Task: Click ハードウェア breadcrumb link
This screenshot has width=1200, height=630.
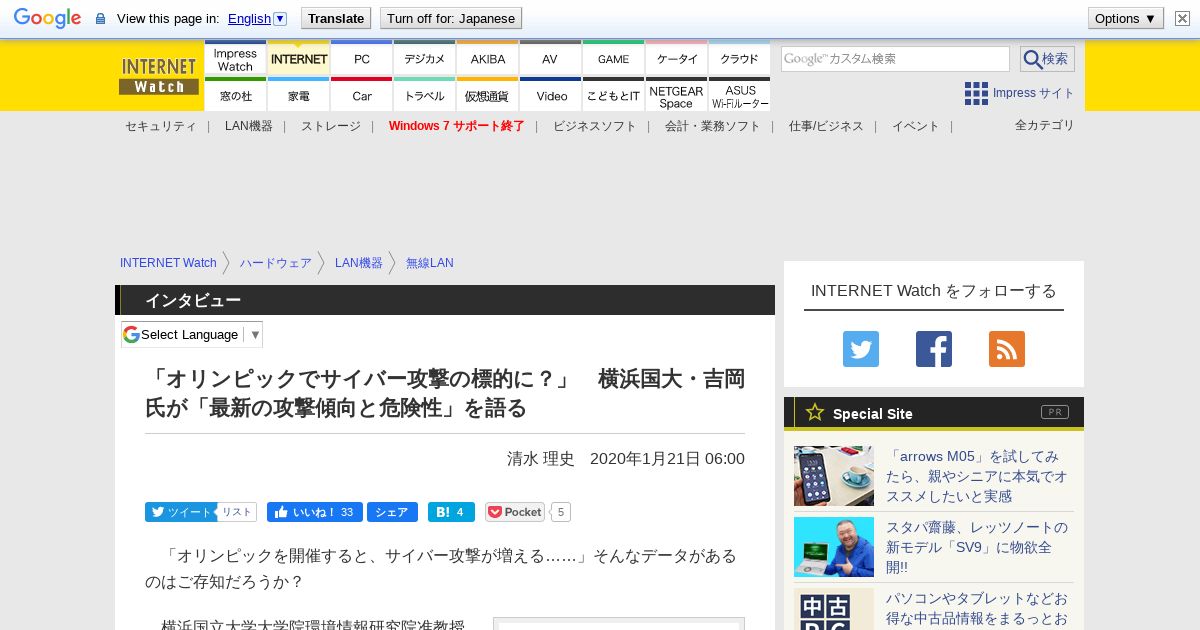Action: (x=276, y=263)
